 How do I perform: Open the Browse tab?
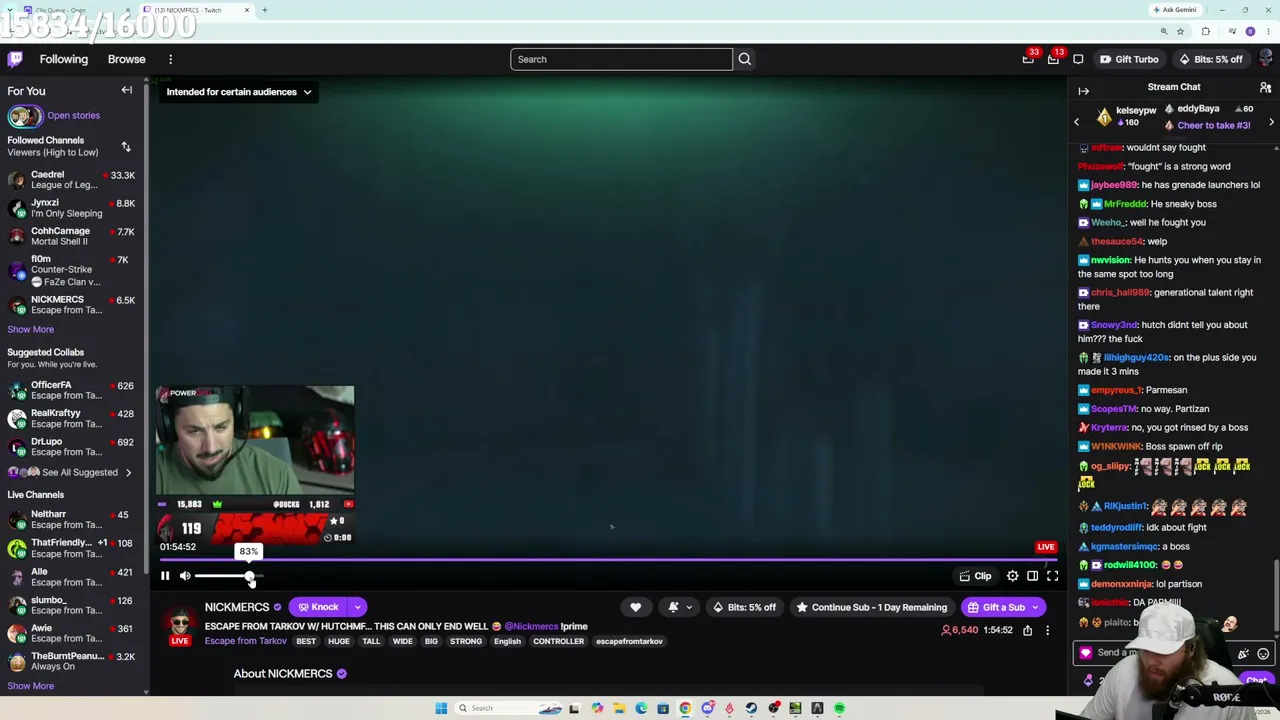[x=127, y=59]
